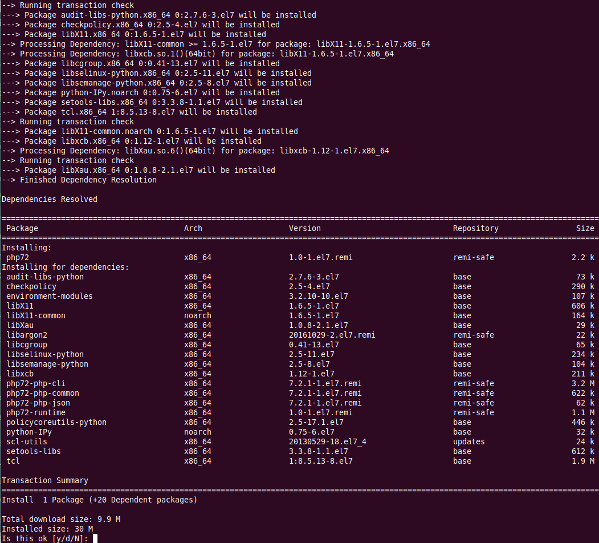The width and height of the screenshot is (599, 543).
Task: Click the libXau.so.6 Processing Dependency line
Action: (x=195, y=151)
